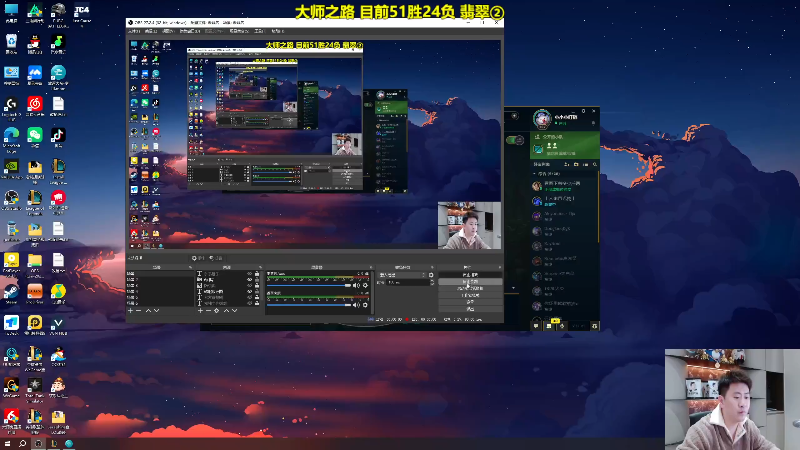
Task: Open scene transition type dropdown
Action: (402, 275)
